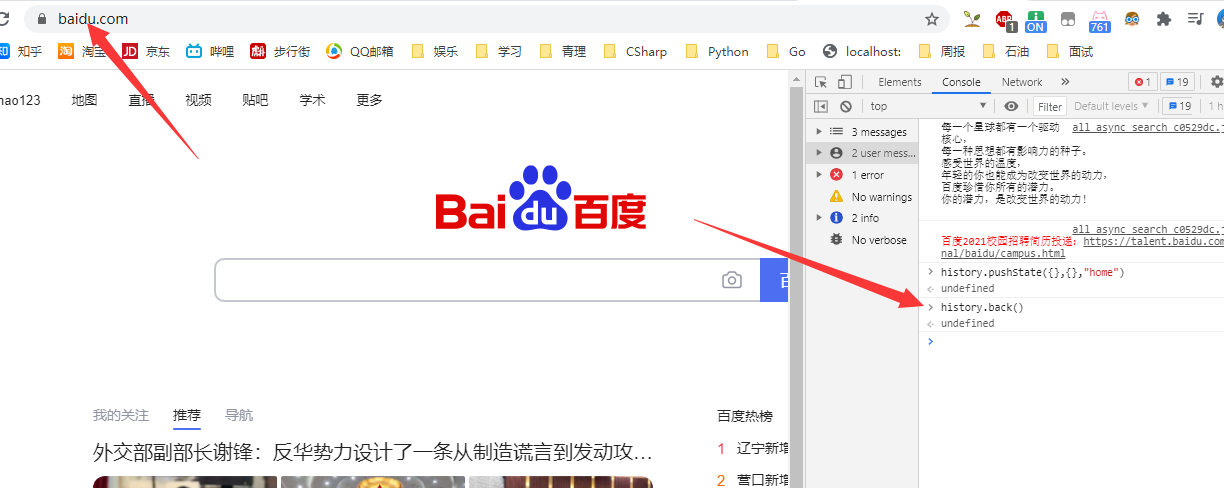
Task: Open the 外交部副部长谢锋 news headline
Action: (x=373, y=452)
